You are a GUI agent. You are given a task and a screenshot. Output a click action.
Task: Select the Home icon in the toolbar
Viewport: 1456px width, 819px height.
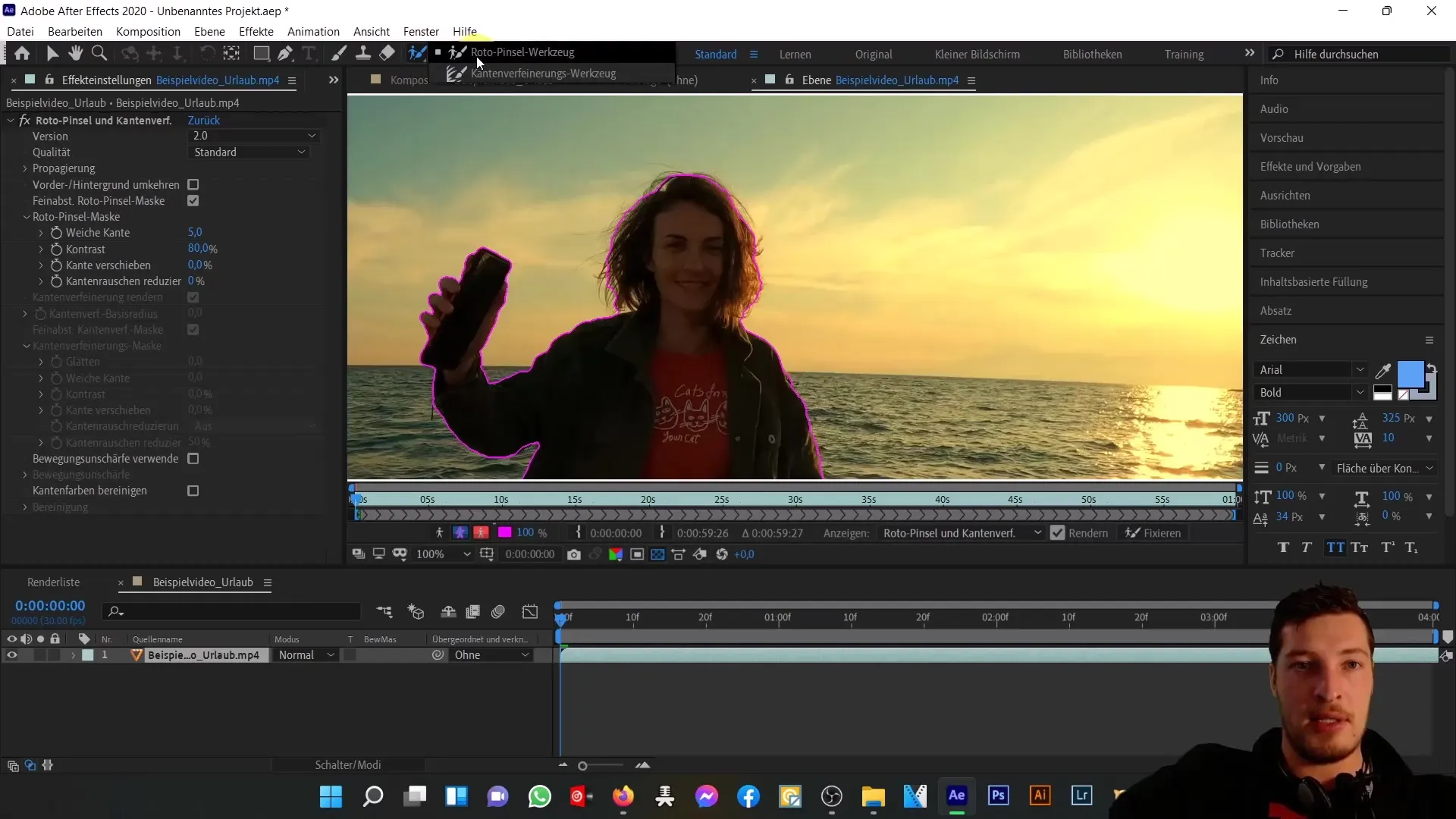22,53
